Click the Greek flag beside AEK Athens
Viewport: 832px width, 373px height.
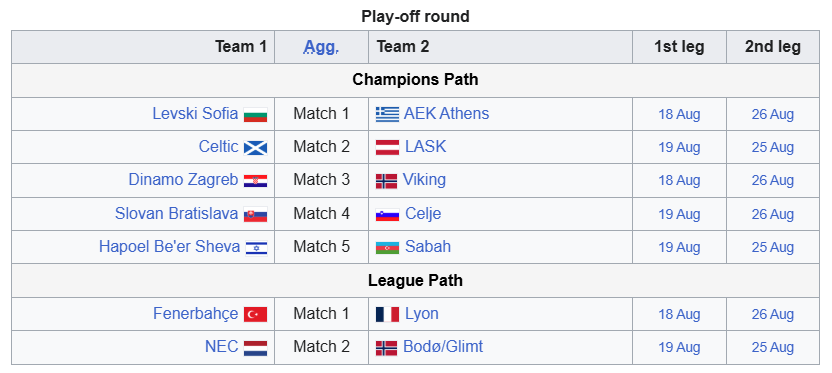coord(387,115)
